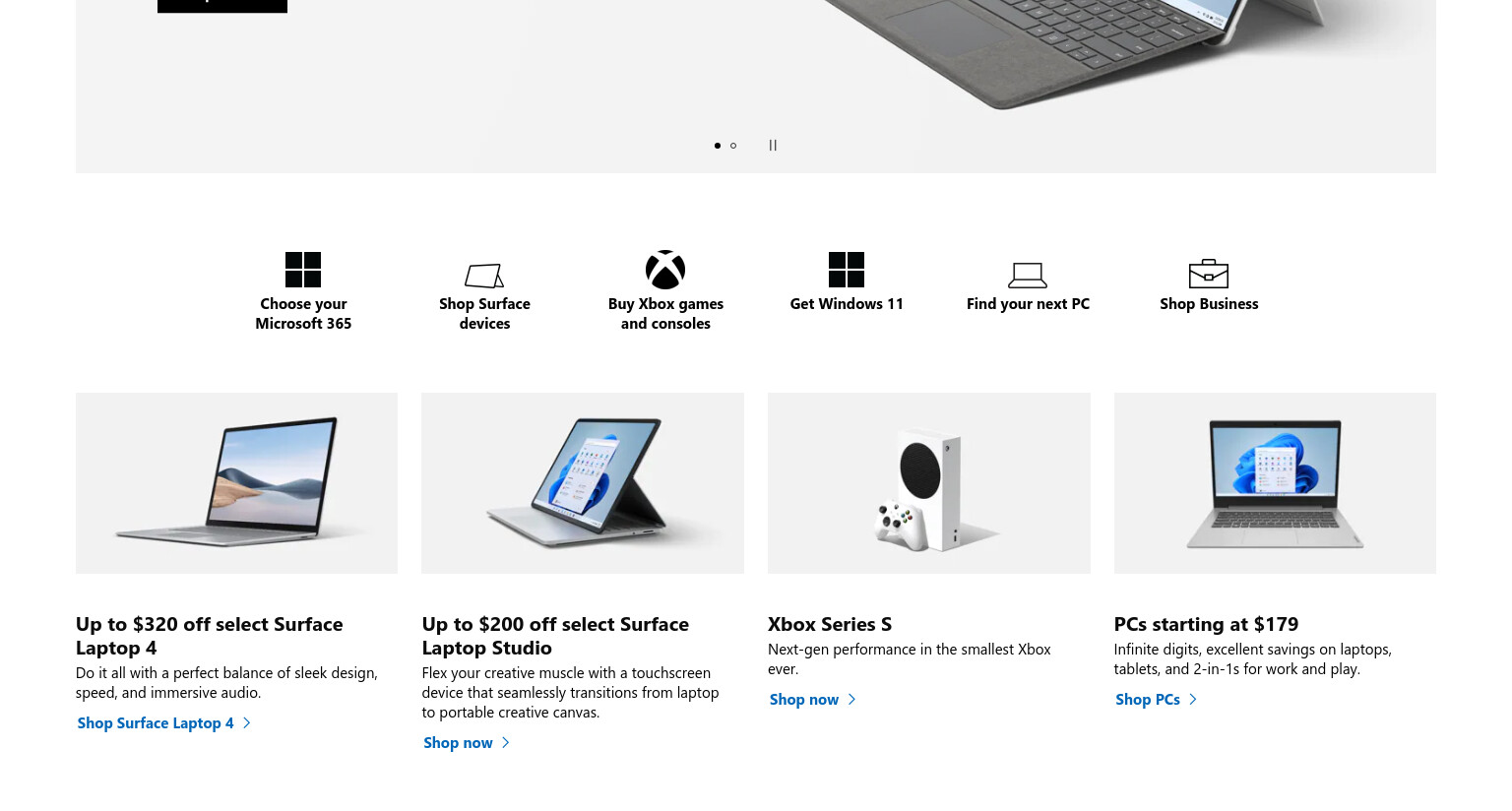Screen dimensions: 1512x811
Task: Select the Shop Business briefcase icon
Action: click(x=1209, y=274)
